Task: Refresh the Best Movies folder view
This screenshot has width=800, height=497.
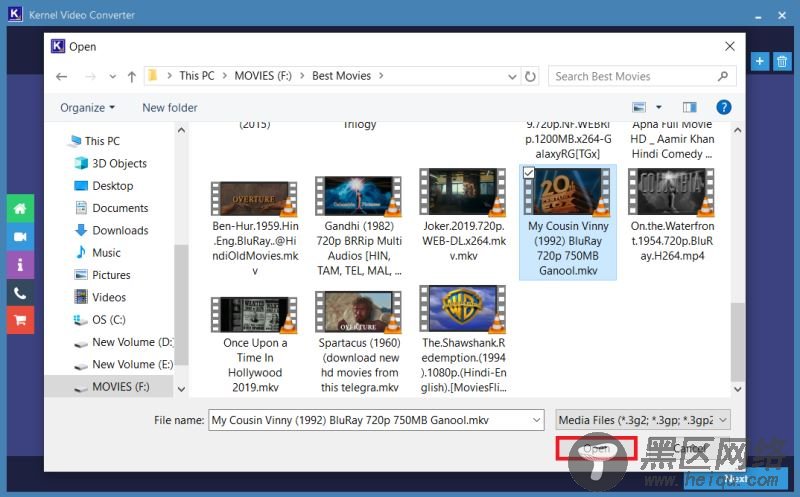Action: tap(531, 77)
